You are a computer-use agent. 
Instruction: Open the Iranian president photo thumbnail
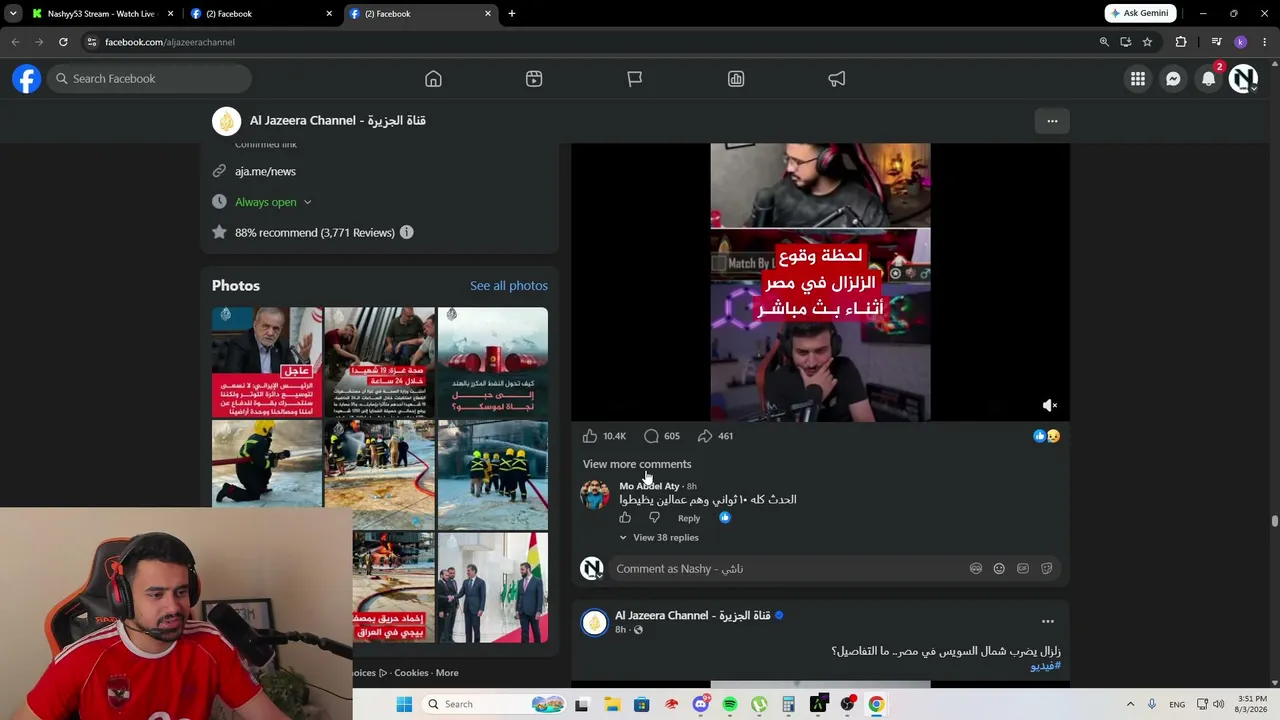267,362
